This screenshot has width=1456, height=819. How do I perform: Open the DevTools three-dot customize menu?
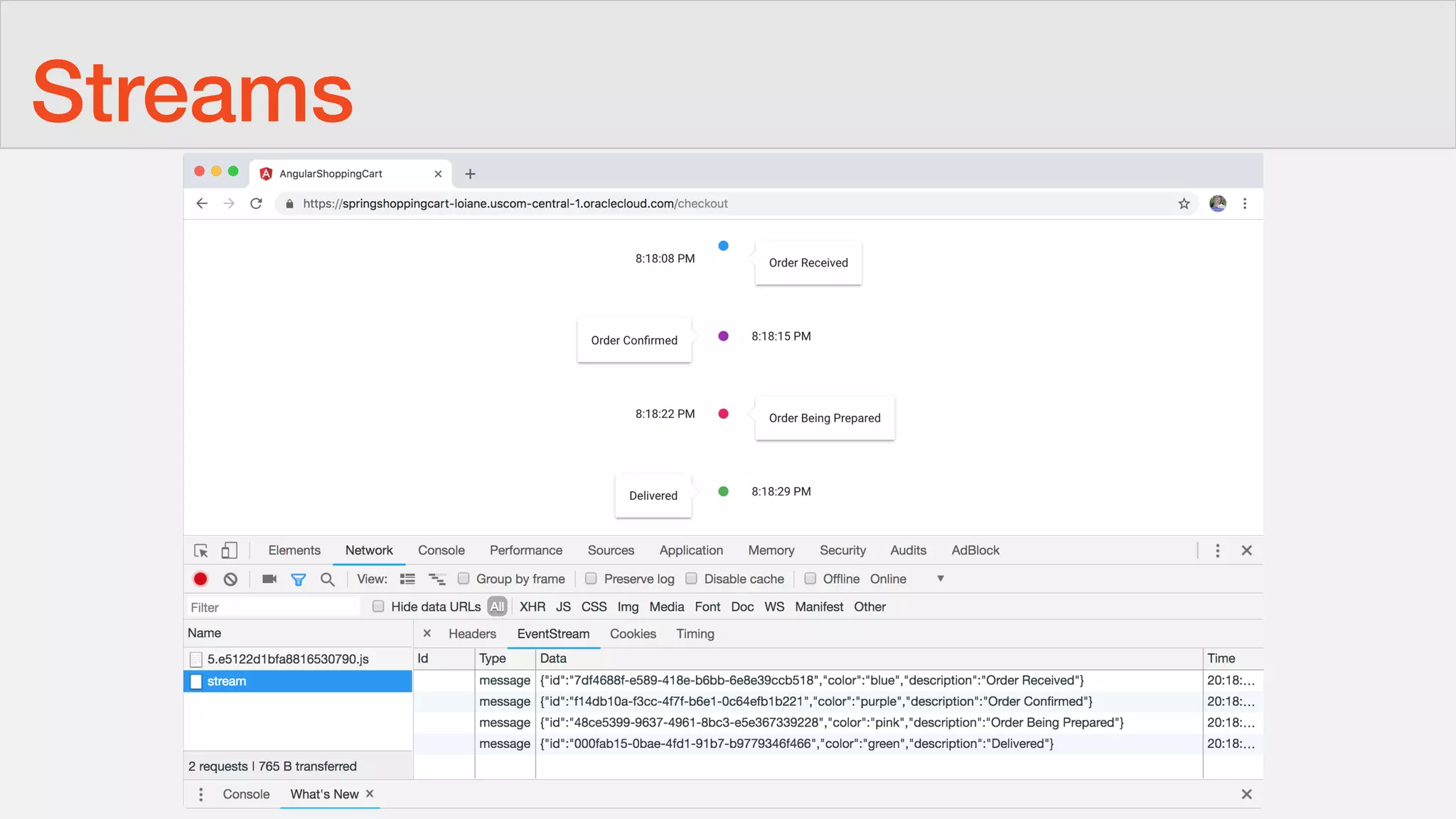(1217, 550)
